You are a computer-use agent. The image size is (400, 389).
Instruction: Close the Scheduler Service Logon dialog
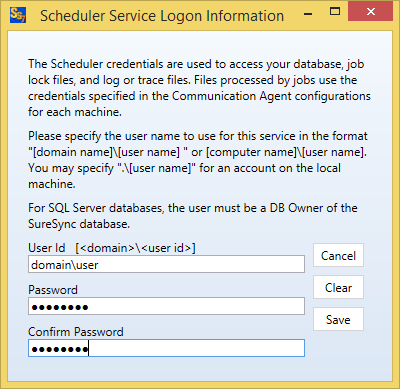371,12
